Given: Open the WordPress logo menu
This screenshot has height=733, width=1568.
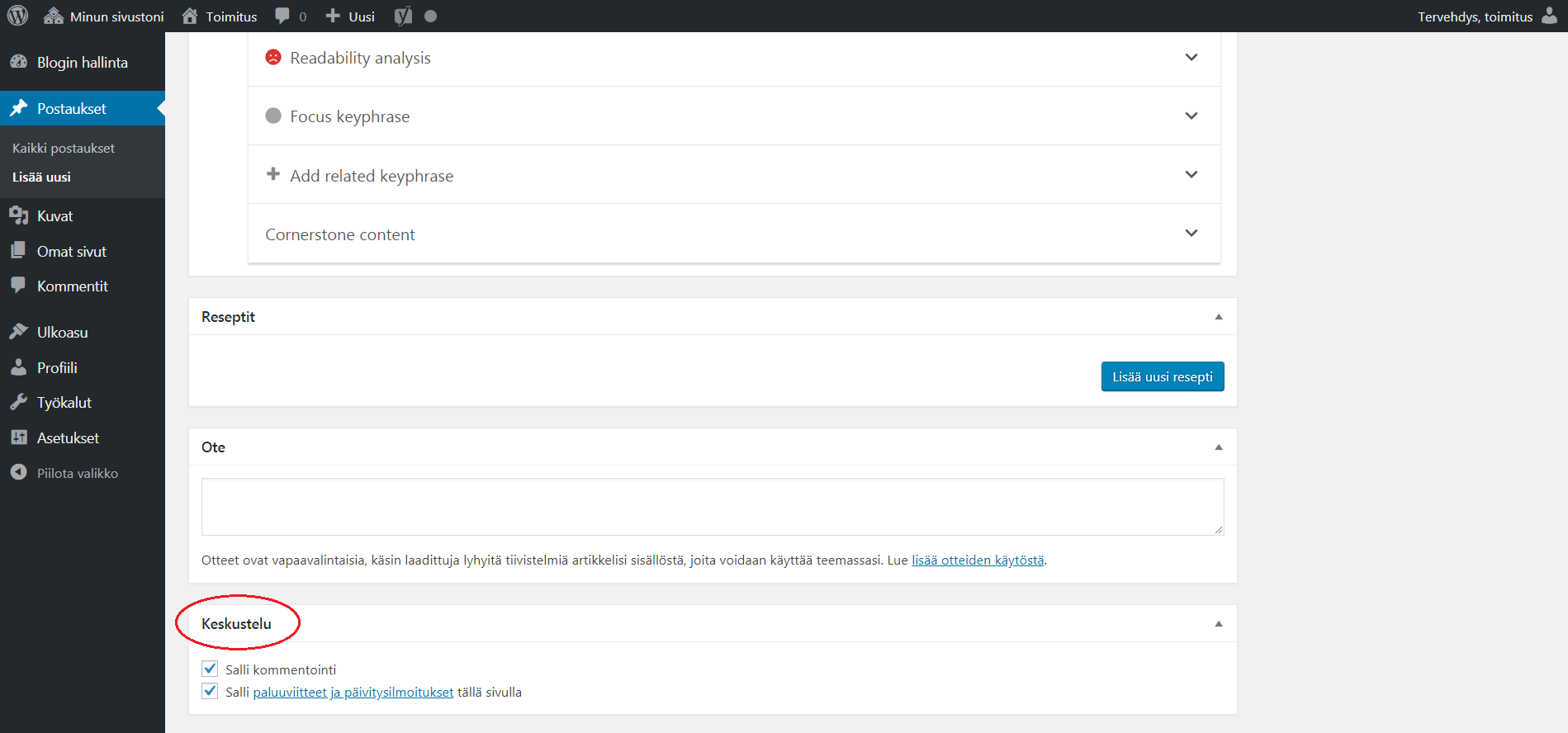Looking at the screenshot, I should click(x=17, y=16).
